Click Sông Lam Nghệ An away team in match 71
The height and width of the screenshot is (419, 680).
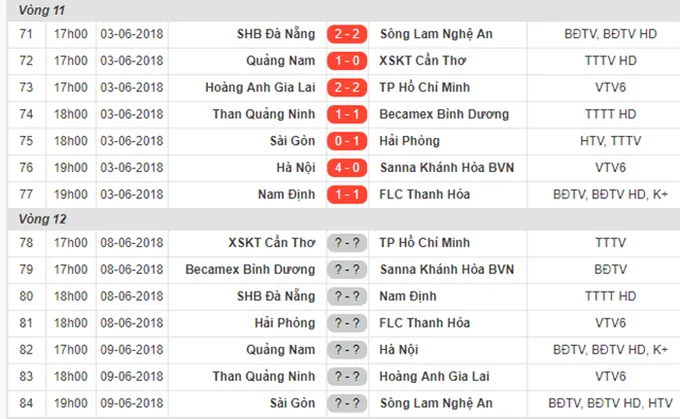[x=436, y=34]
